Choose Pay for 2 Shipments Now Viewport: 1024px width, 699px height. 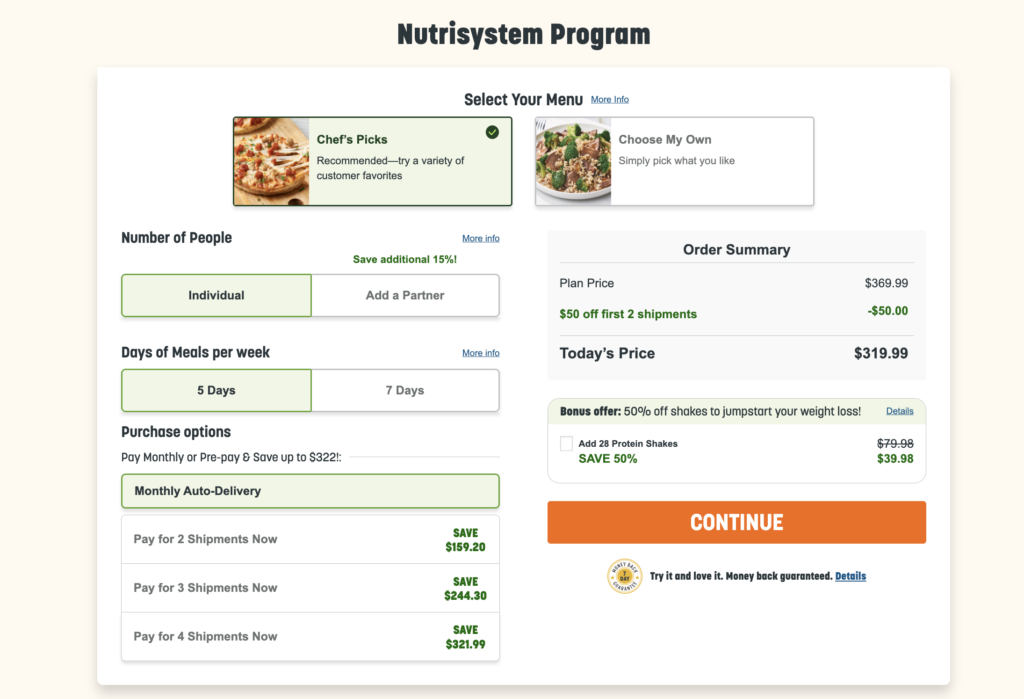pos(310,539)
